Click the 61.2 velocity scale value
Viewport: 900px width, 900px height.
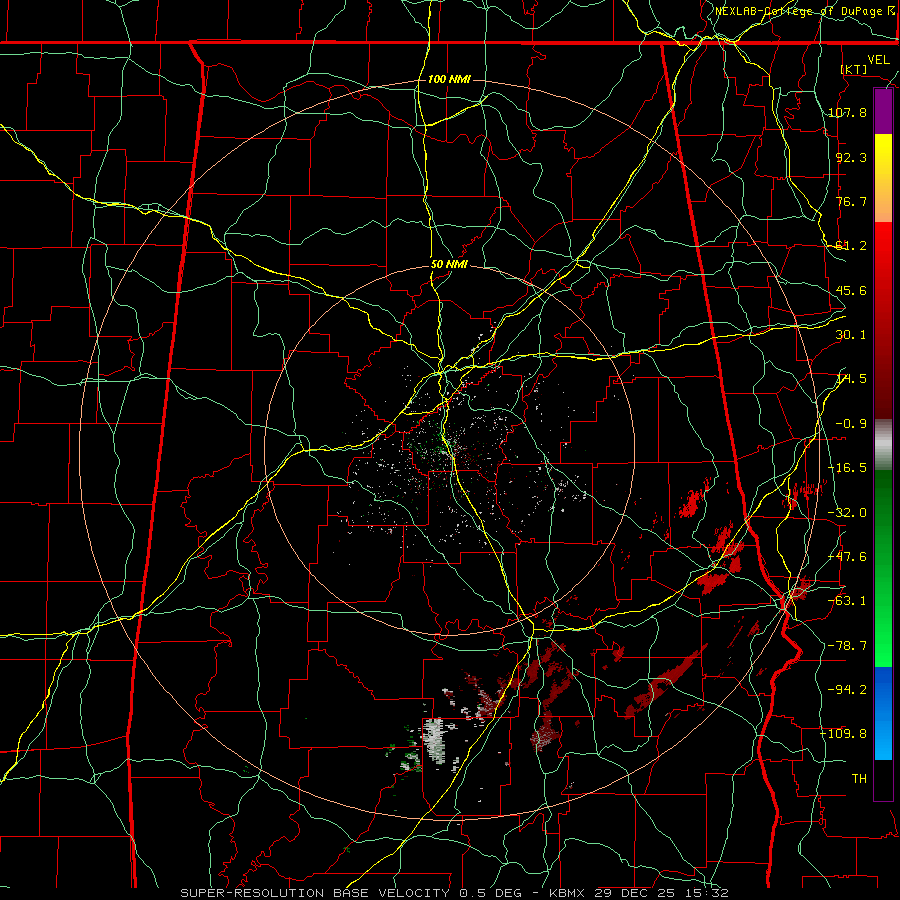tap(851, 246)
